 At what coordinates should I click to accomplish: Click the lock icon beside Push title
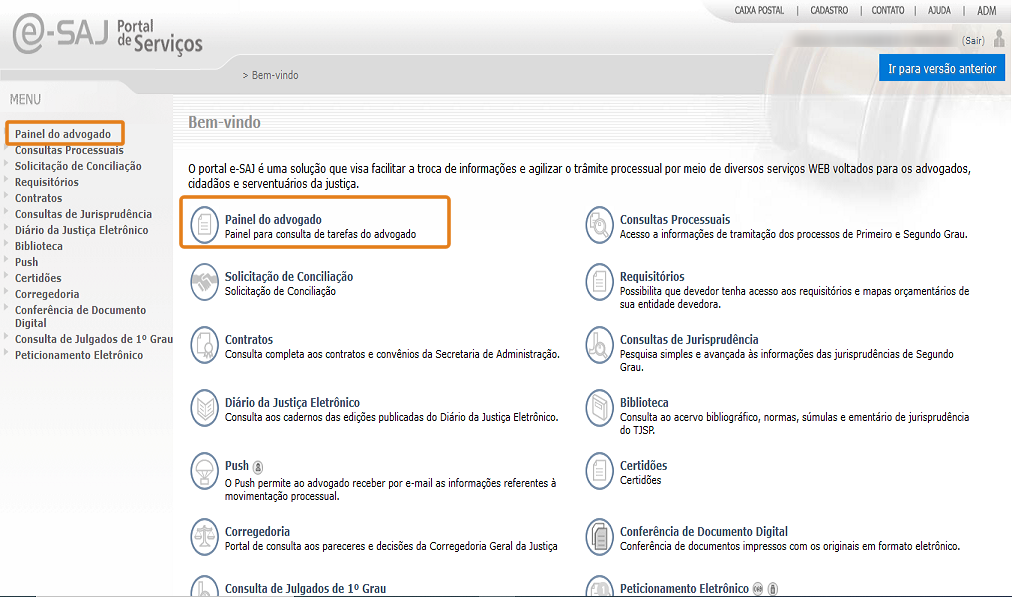[258, 467]
